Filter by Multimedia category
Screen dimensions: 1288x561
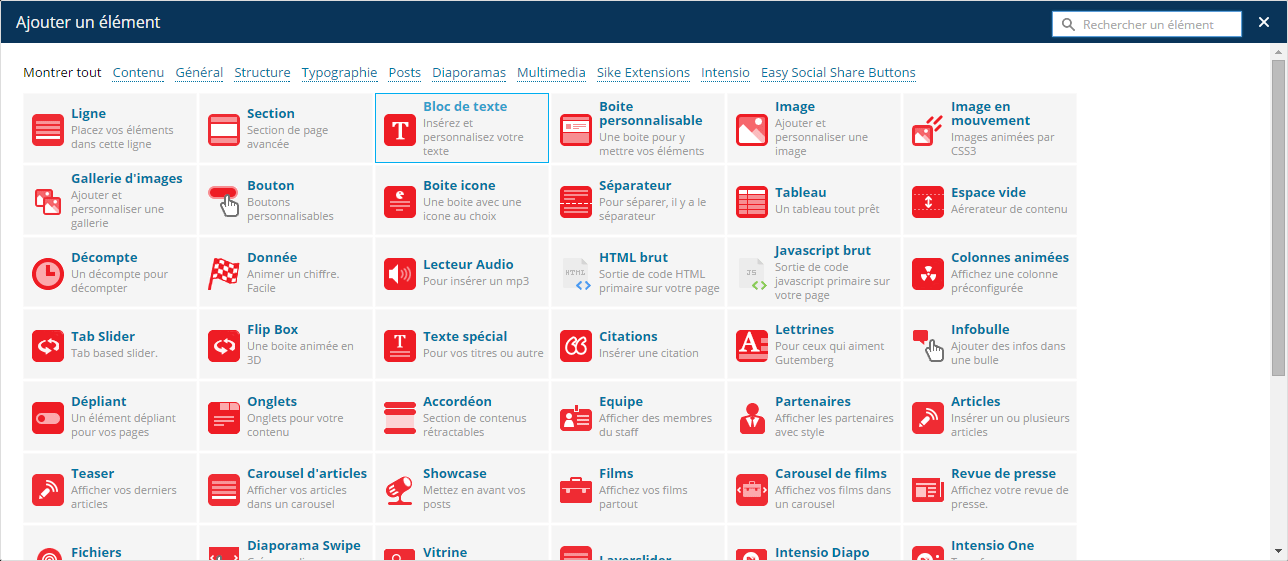coord(551,73)
